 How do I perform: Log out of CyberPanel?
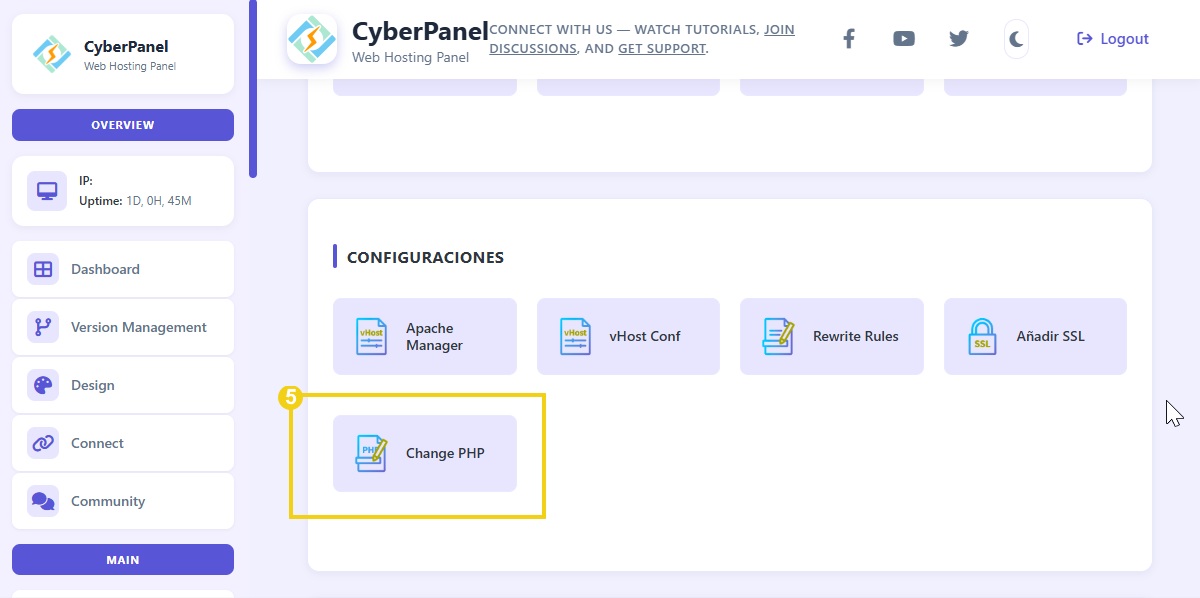click(x=1112, y=38)
